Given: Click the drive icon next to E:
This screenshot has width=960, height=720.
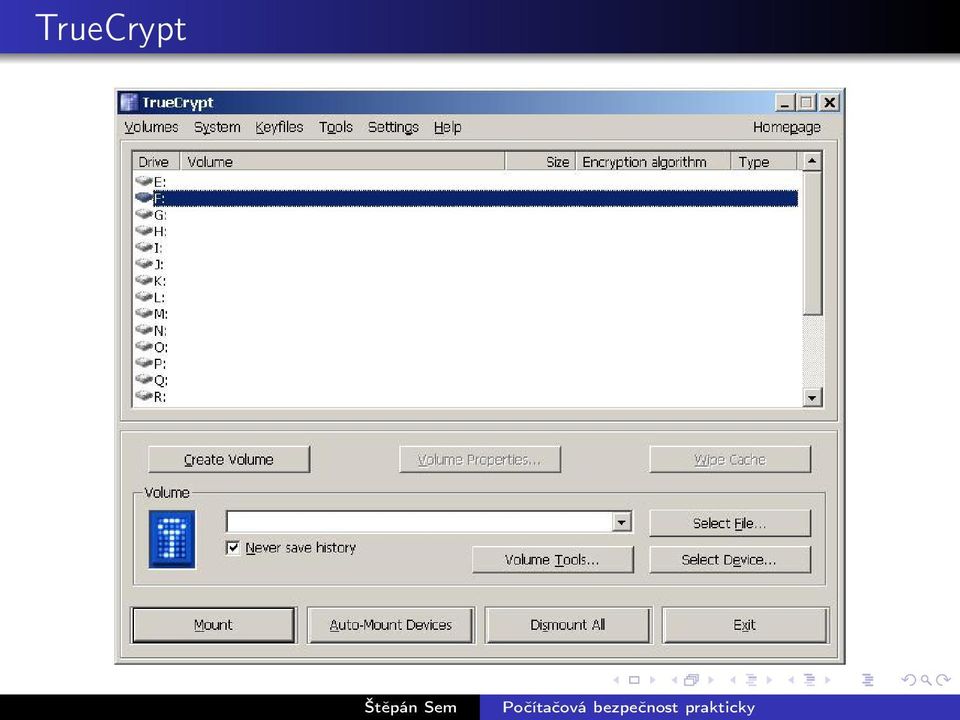Looking at the screenshot, I should point(144,181).
